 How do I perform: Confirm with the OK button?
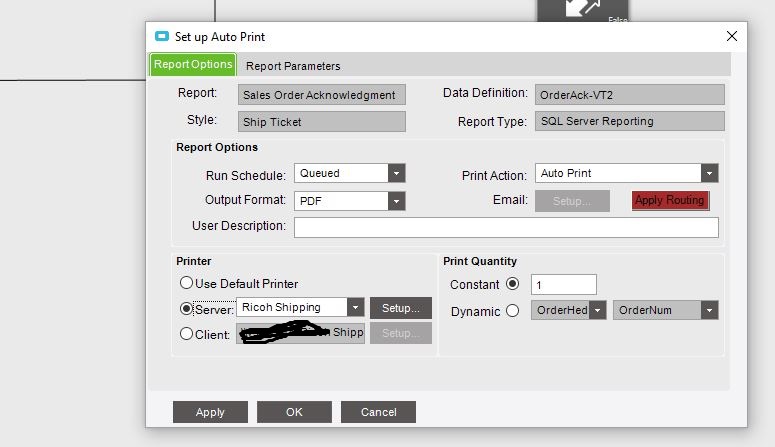click(x=294, y=412)
